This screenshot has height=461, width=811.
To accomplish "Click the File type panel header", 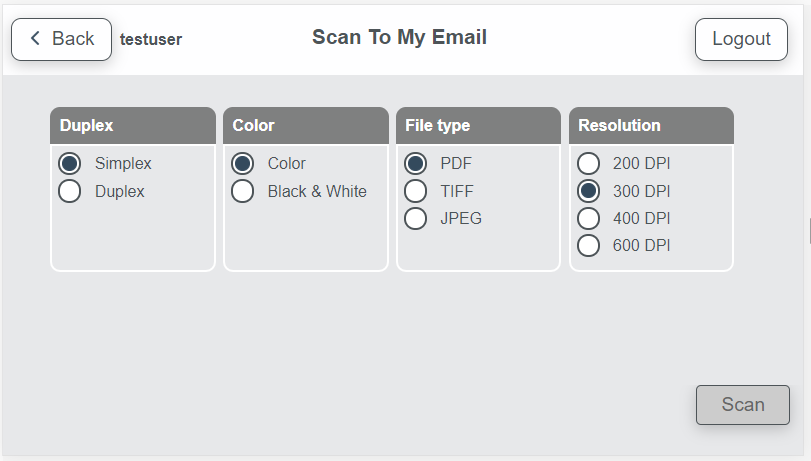I will pos(479,126).
